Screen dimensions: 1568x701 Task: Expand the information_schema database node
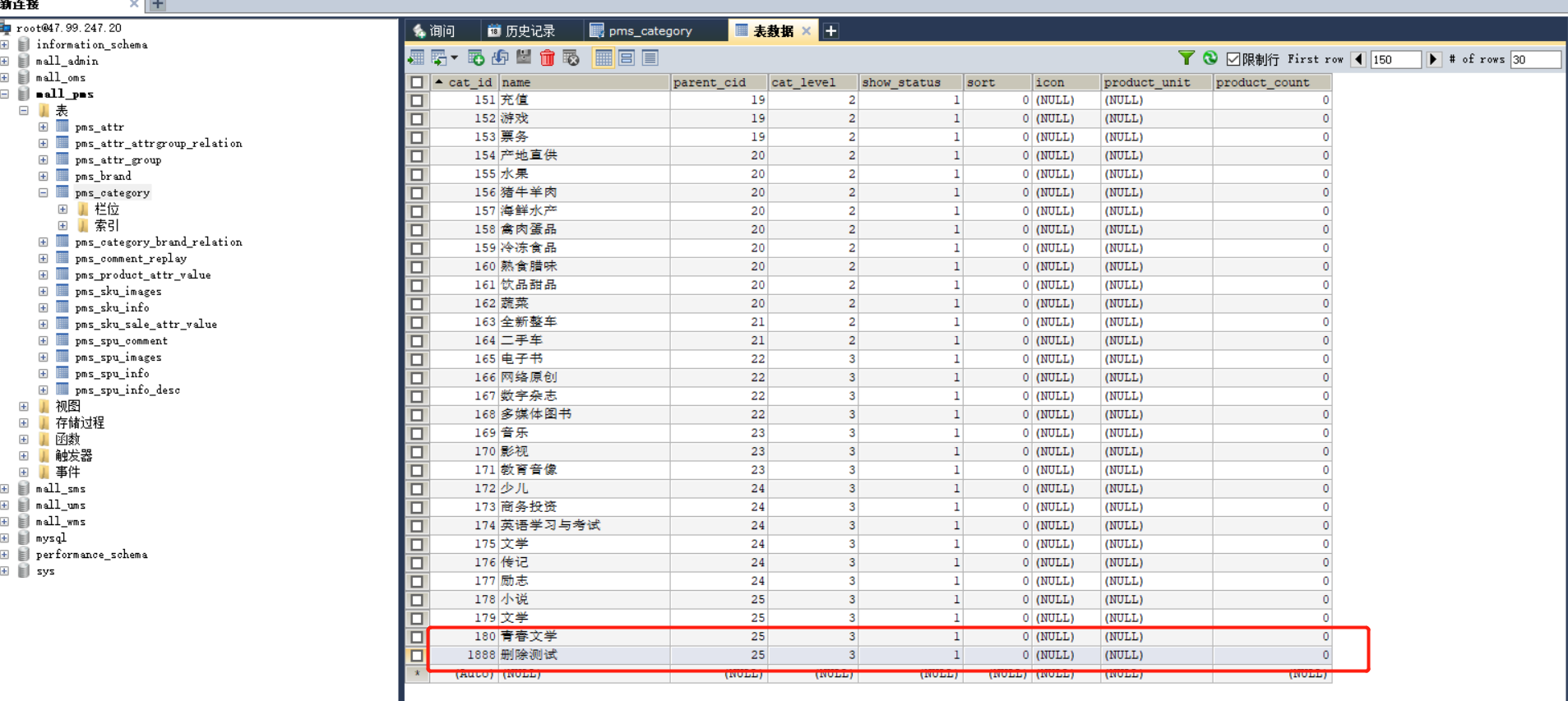pos(5,44)
